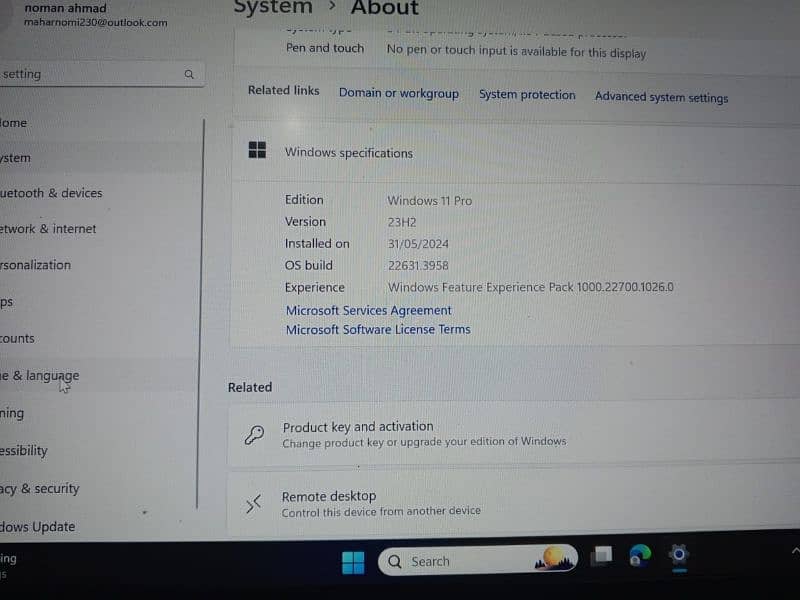Image resolution: width=800 pixels, height=600 pixels.
Task: Open Advanced system settings
Action: pos(661,97)
